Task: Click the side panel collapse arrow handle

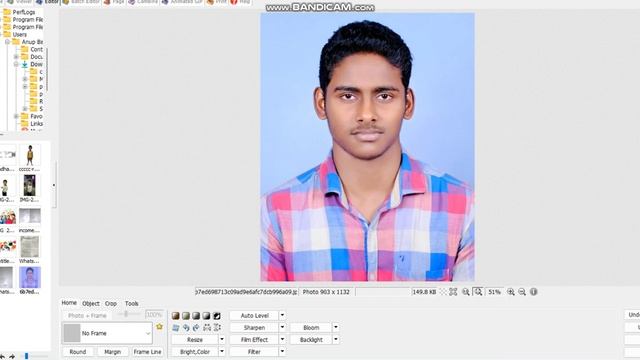Action: [x=53, y=185]
